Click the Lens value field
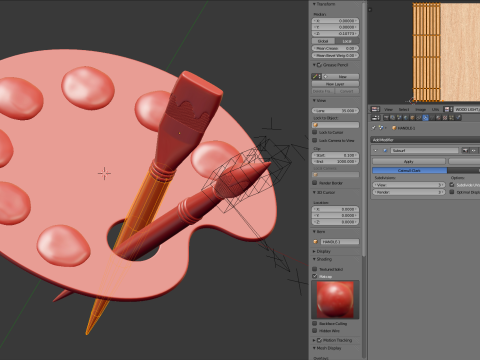 tap(335, 111)
